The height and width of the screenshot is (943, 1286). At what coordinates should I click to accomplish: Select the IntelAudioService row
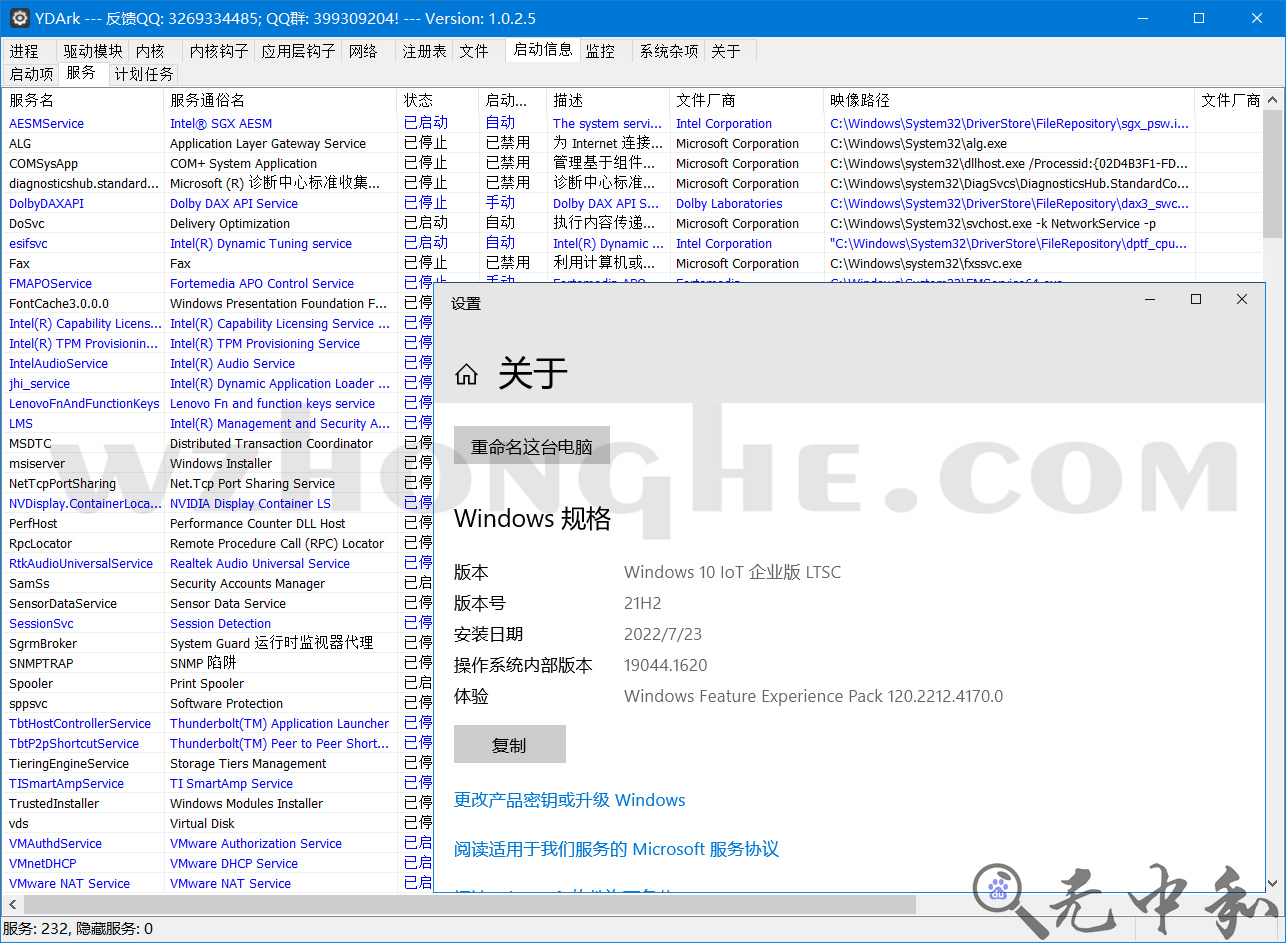coord(218,364)
